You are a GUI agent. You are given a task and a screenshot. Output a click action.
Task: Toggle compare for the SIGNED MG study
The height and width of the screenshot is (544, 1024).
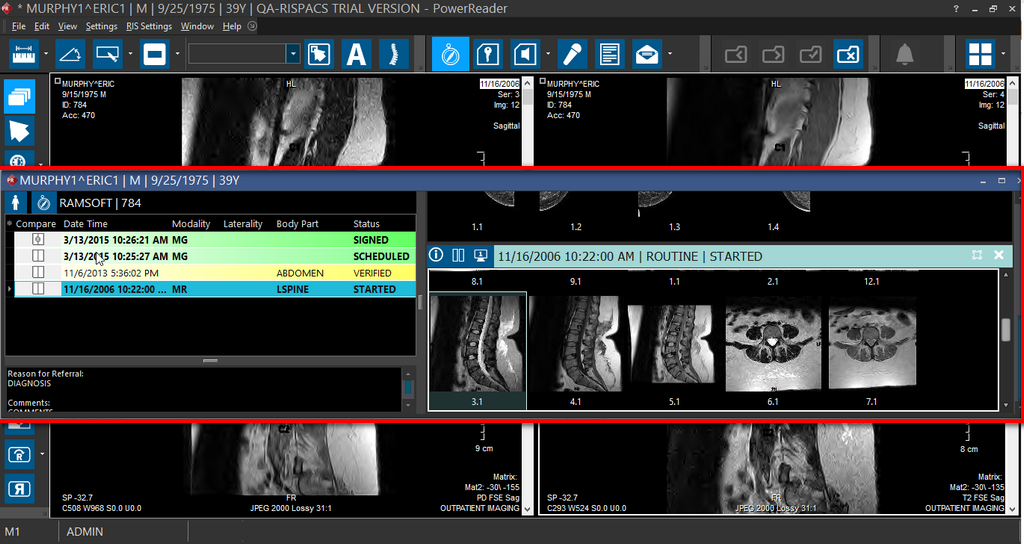tap(39, 240)
